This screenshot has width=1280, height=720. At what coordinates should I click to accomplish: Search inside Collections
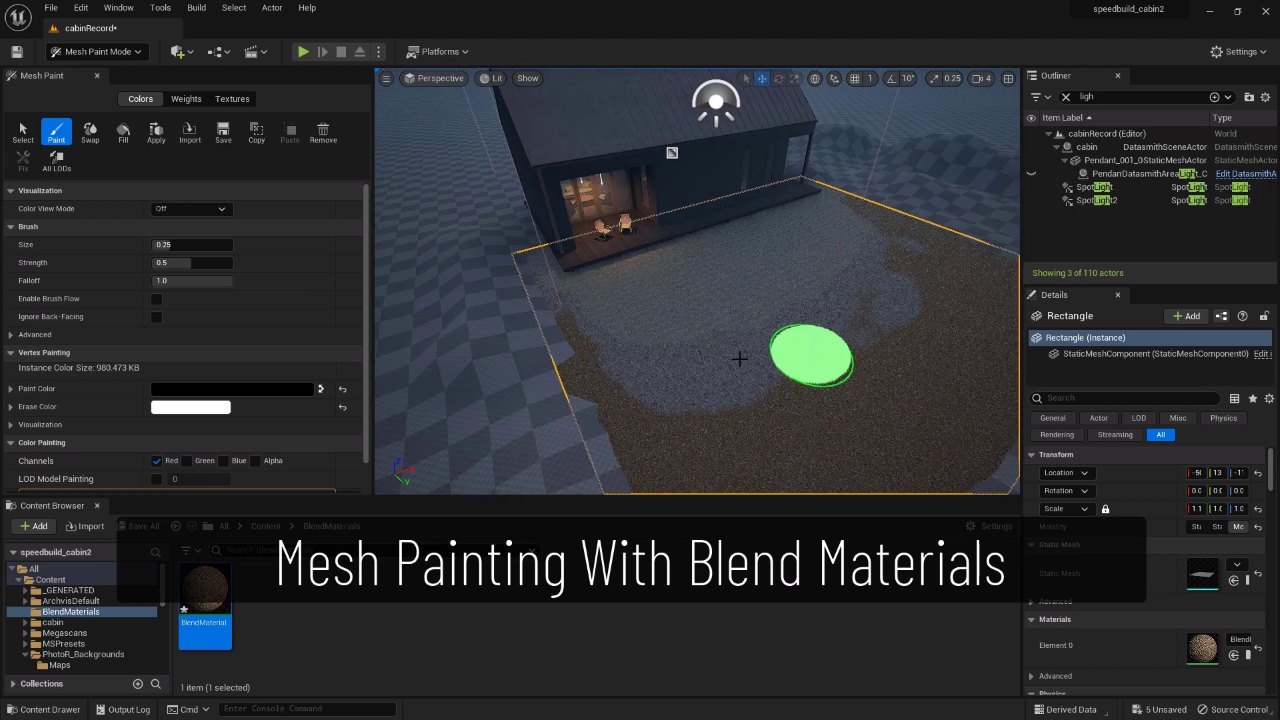[x=156, y=684]
